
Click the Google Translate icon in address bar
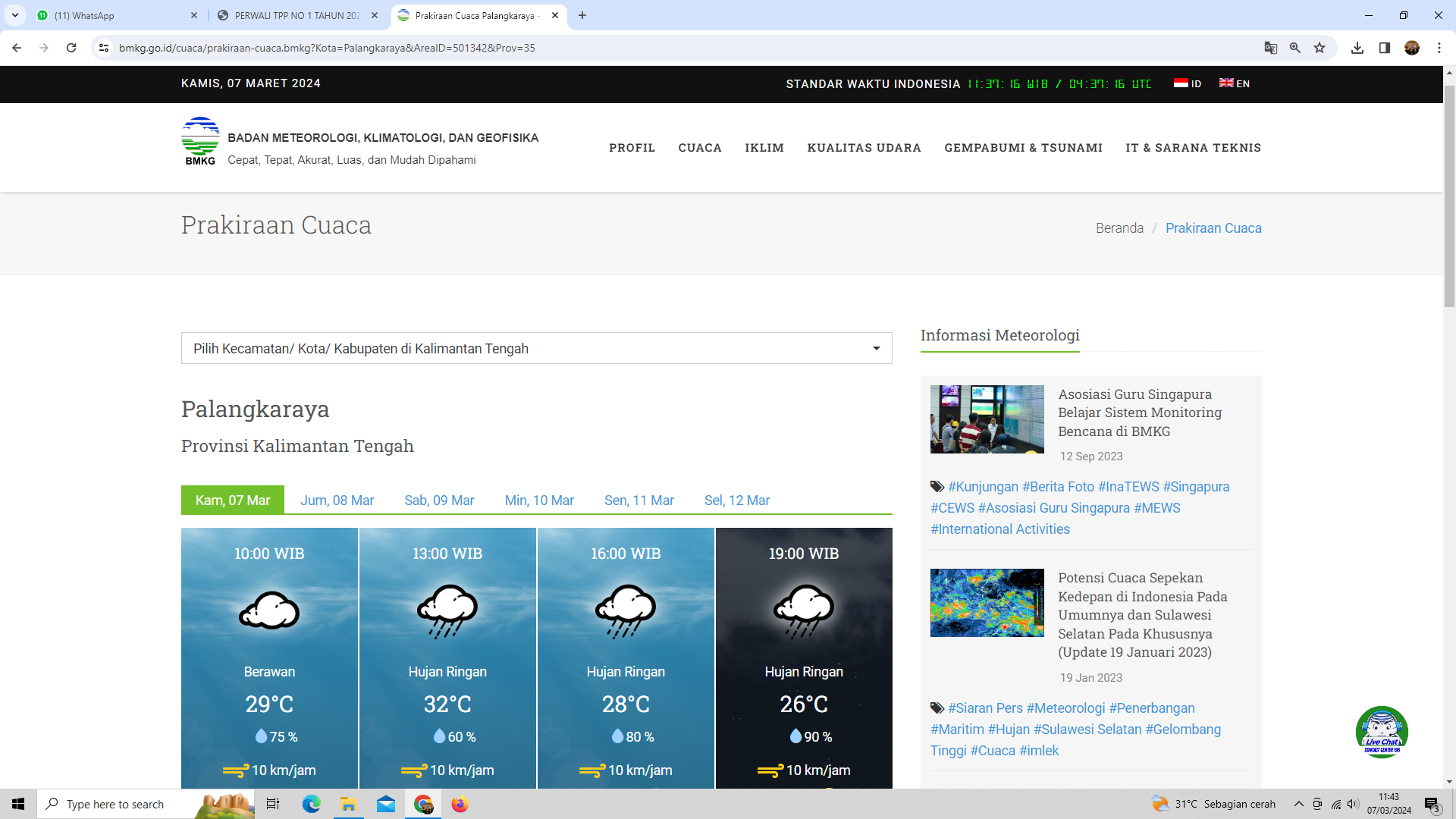coord(1271,48)
